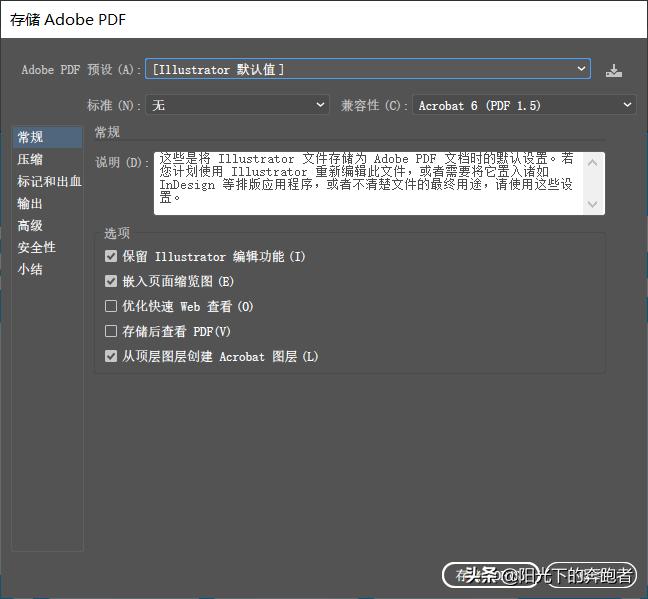The height and width of the screenshot is (599, 648).
Task: Uncheck 保留 Illustrator 编辑功能
Action: pos(111,256)
